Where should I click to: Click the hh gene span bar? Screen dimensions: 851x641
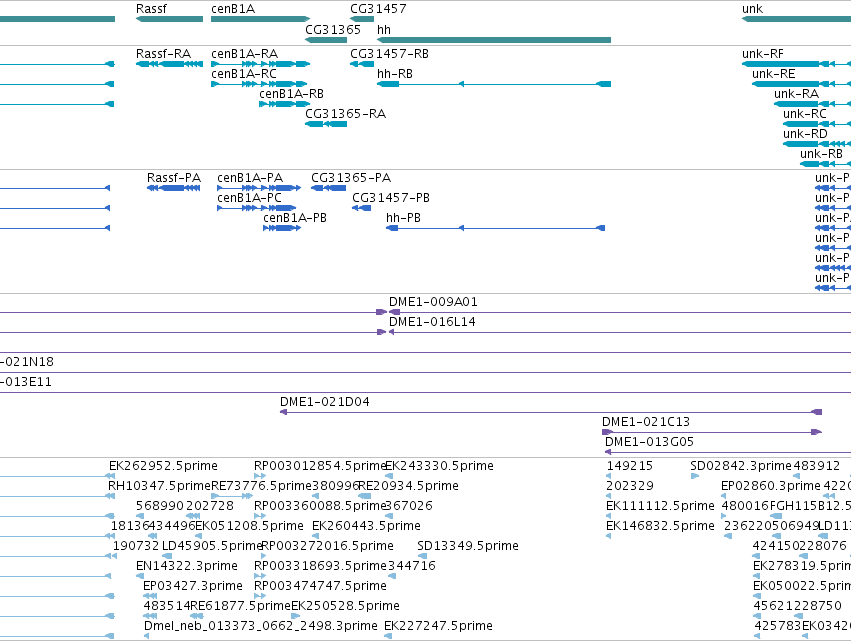tap(494, 40)
